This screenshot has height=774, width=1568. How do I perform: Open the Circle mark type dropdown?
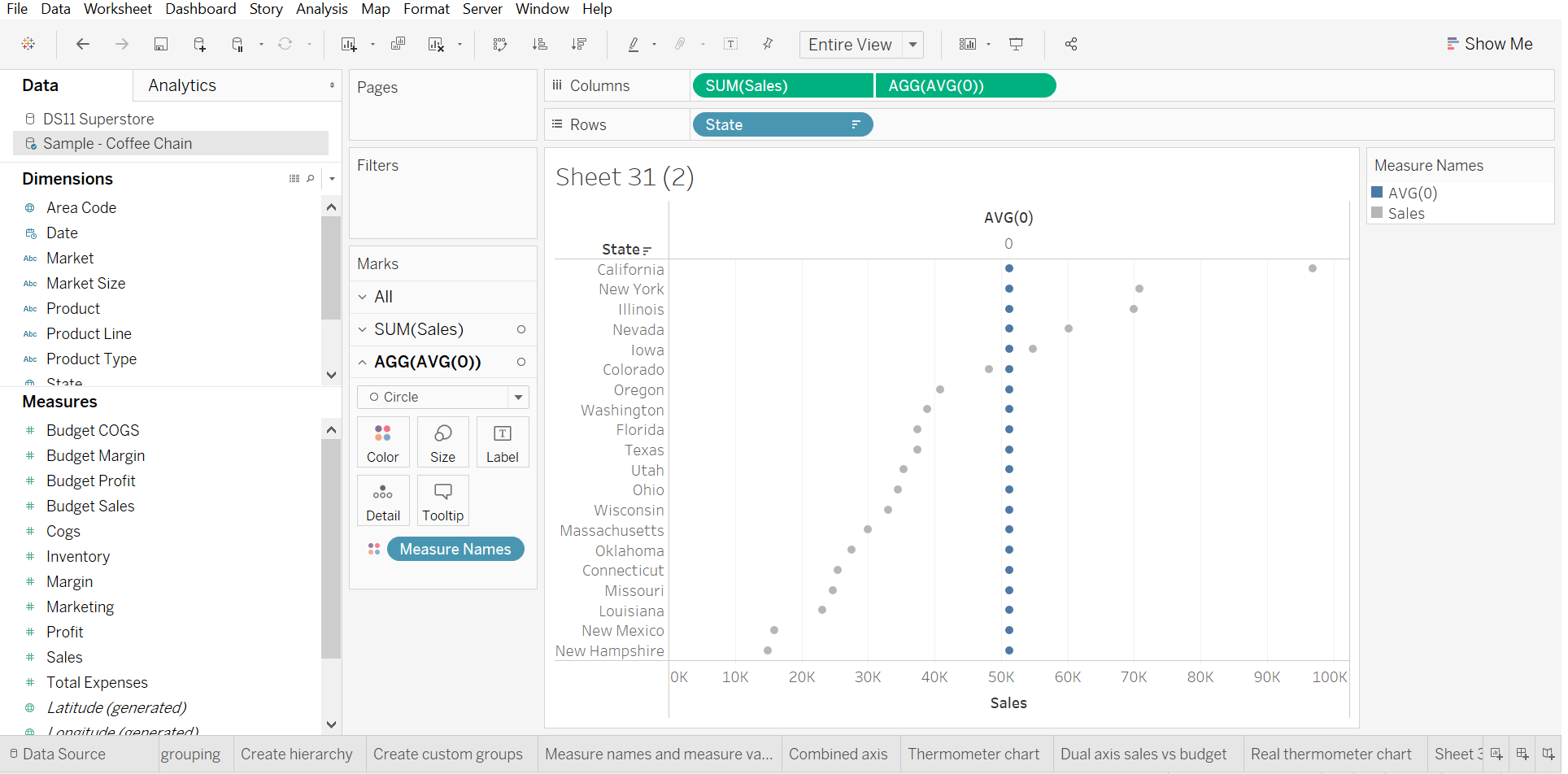pos(518,397)
